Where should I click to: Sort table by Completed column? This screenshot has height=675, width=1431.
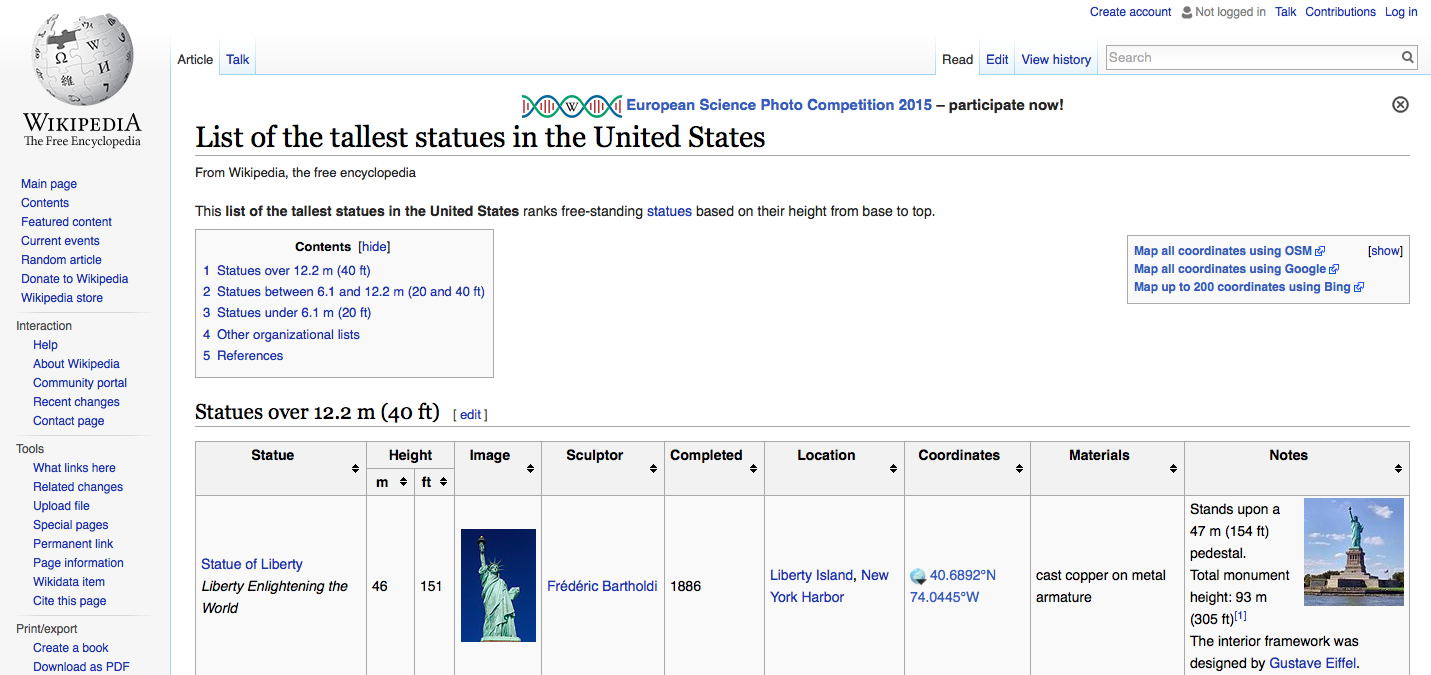point(753,468)
